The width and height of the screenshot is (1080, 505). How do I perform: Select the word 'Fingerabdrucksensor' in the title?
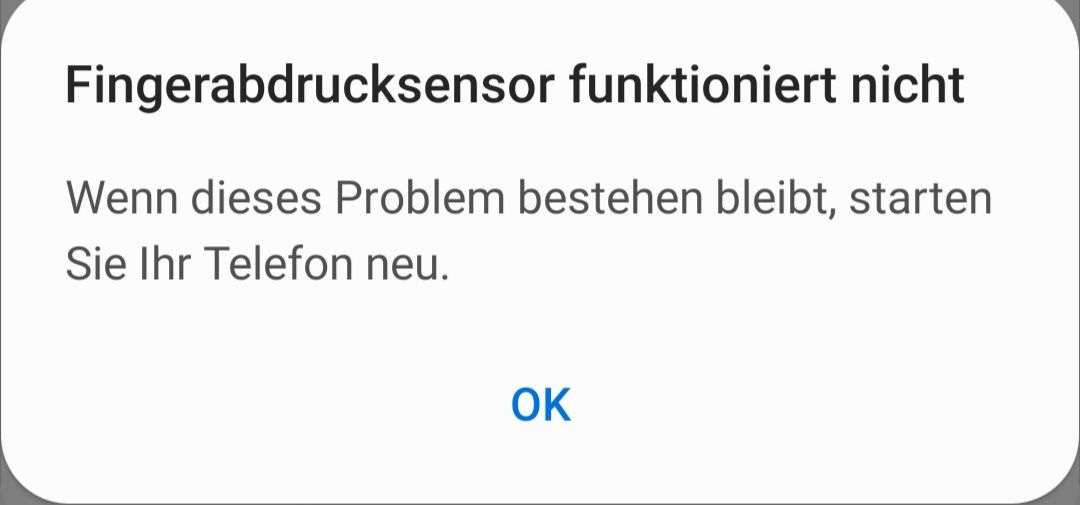point(310,87)
